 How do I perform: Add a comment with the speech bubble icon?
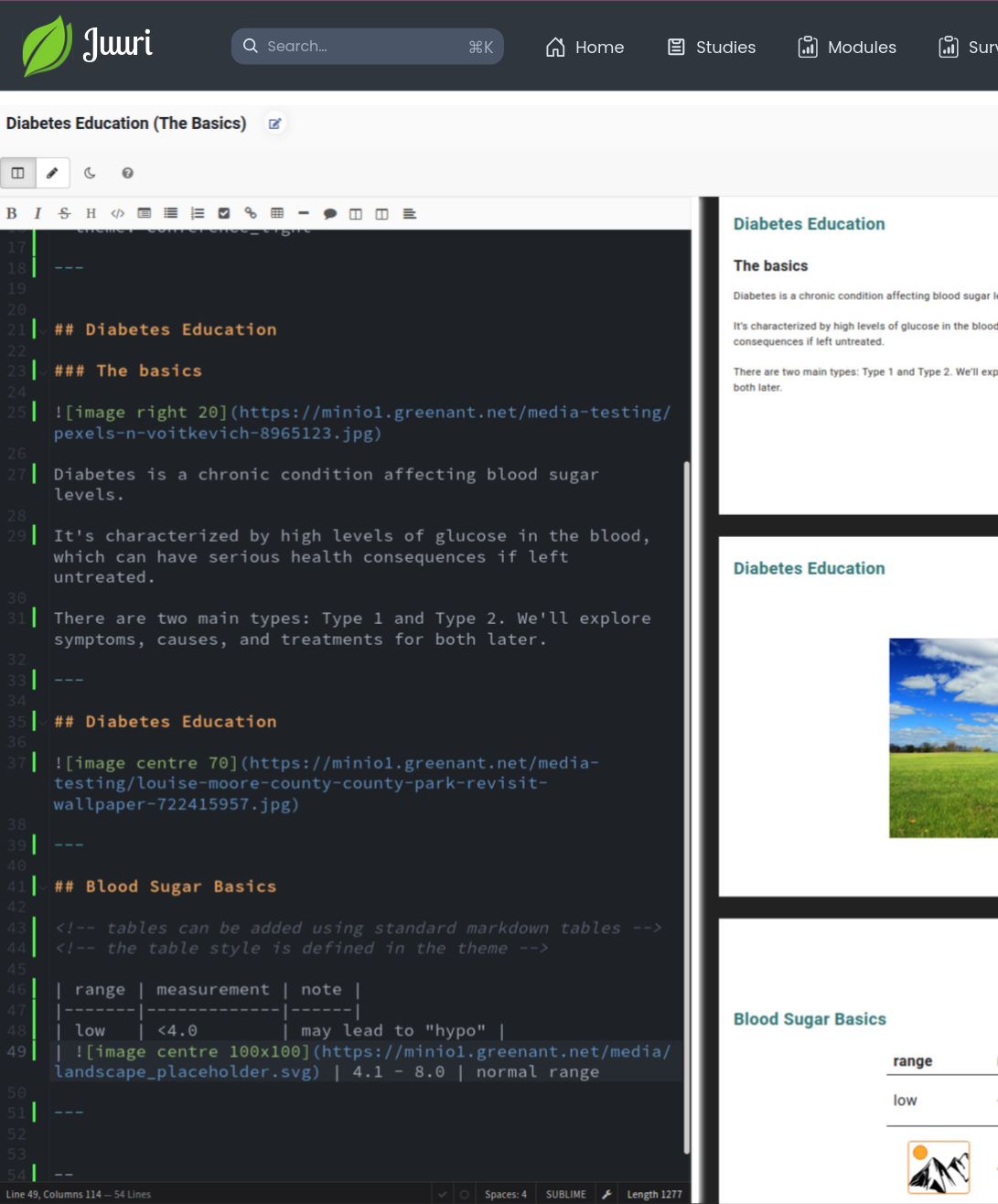click(330, 213)
